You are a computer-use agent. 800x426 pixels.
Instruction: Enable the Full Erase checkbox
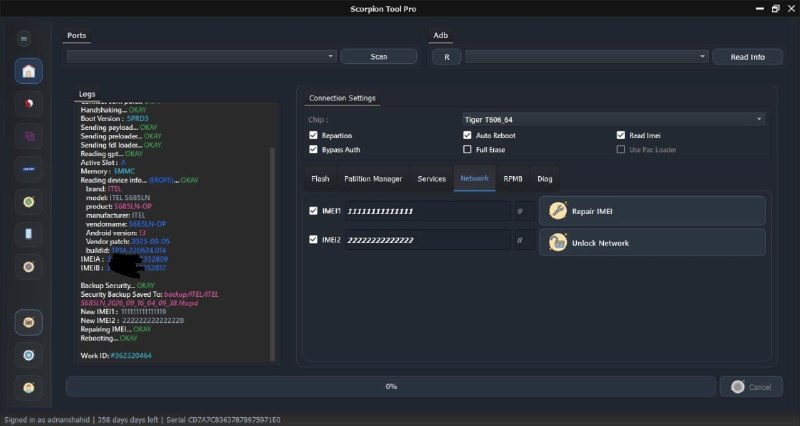pyautogui.click(x=467, y=149)
